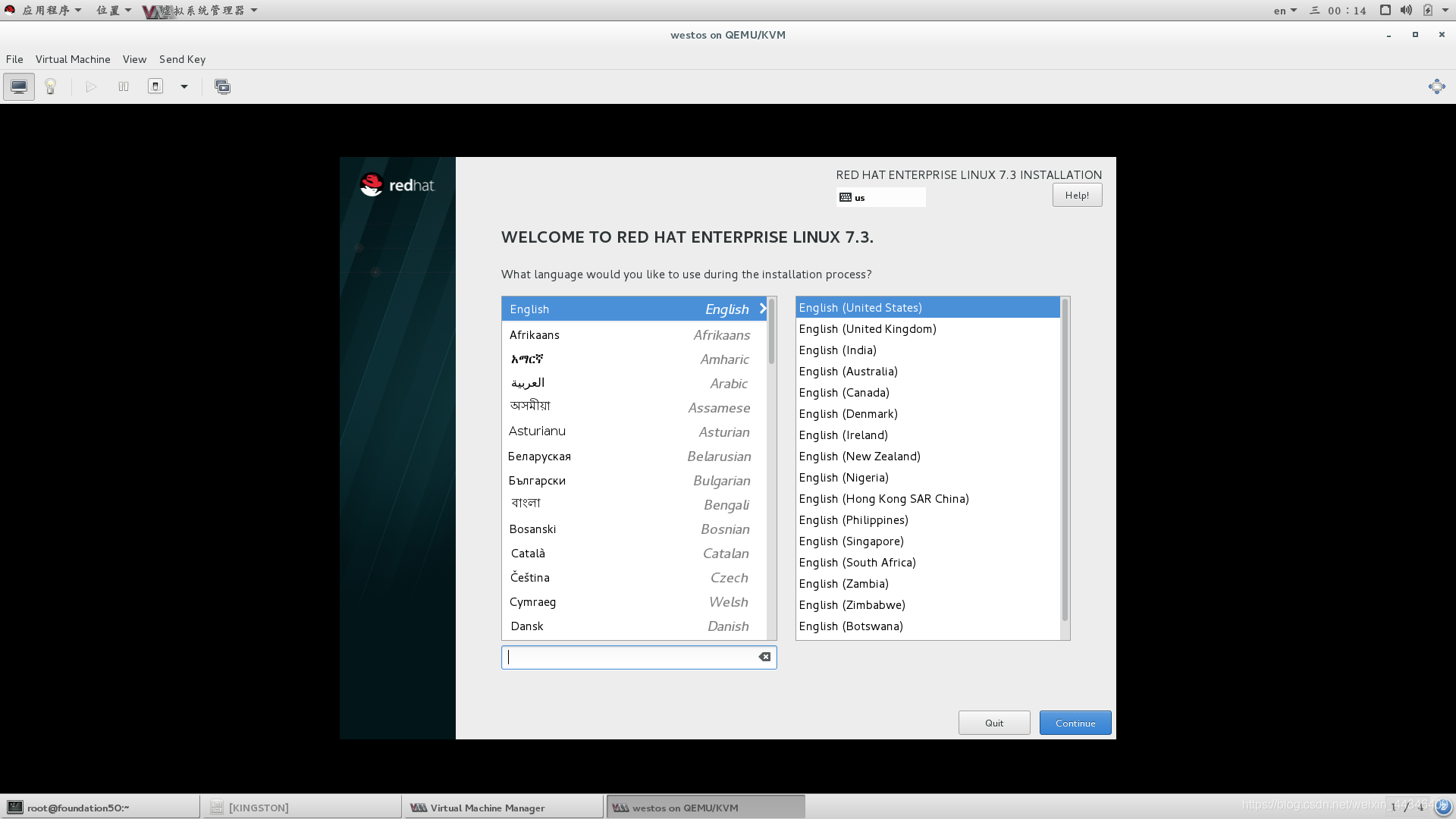The image size is (1456, 819).
Task: Open the Virtual Machine menu
Action: pyautogui.click(x=73, y=59)
